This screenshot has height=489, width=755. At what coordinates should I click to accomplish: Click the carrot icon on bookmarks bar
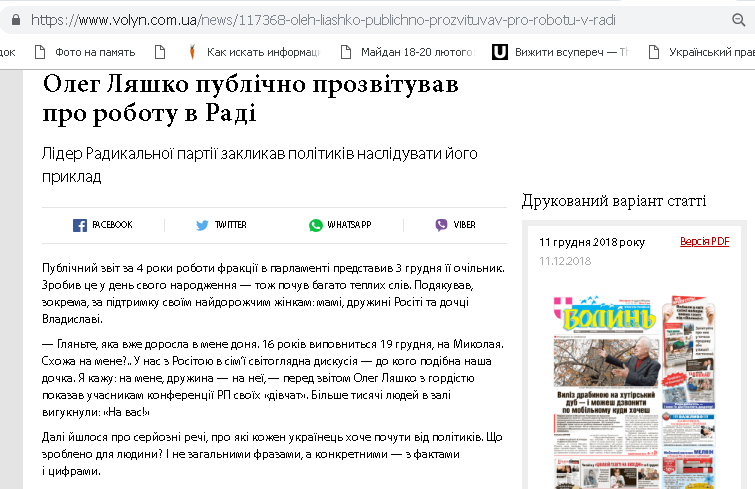[x=192, y=52]
